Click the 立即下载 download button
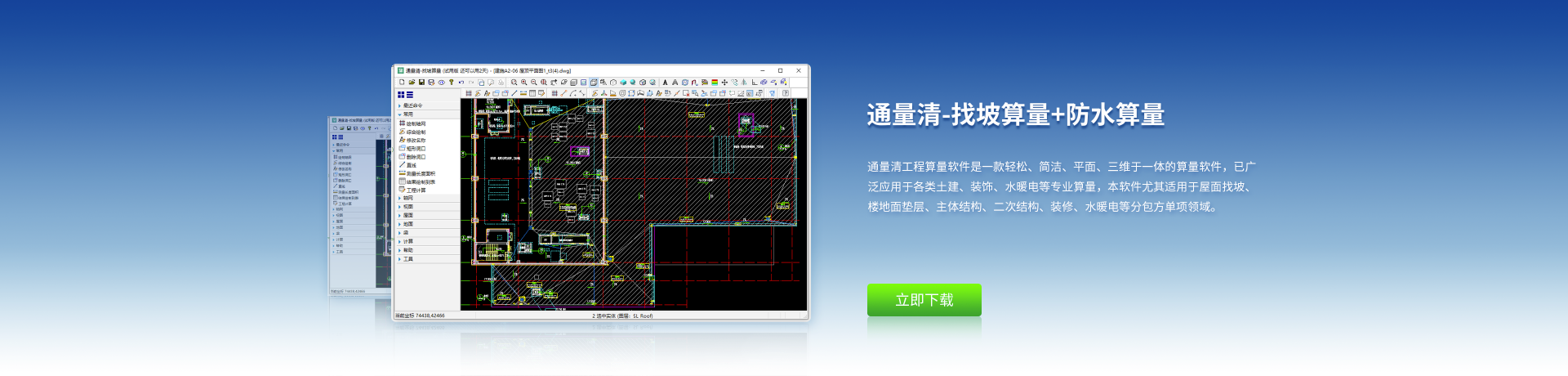Viewport: 1568px width, 376px height. coord(924,300)
